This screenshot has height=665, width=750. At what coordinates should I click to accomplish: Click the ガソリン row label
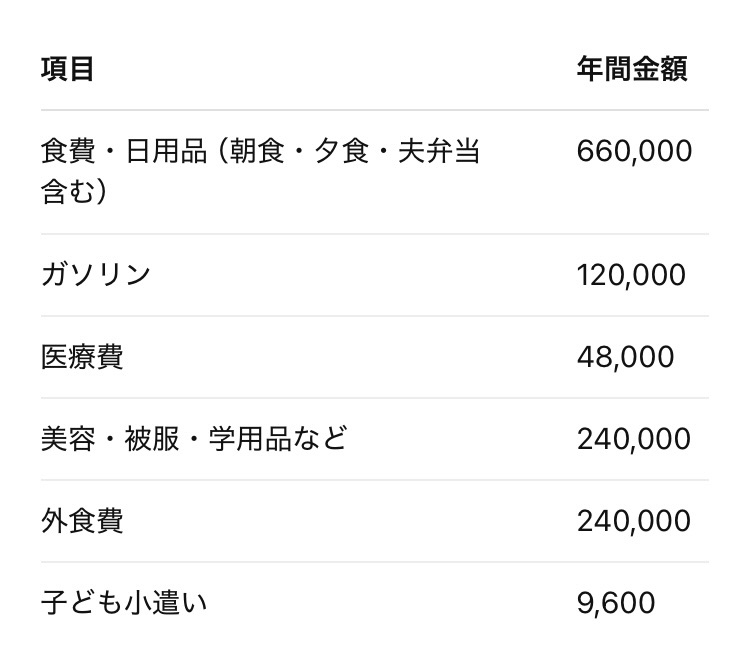tap(95, 275)
